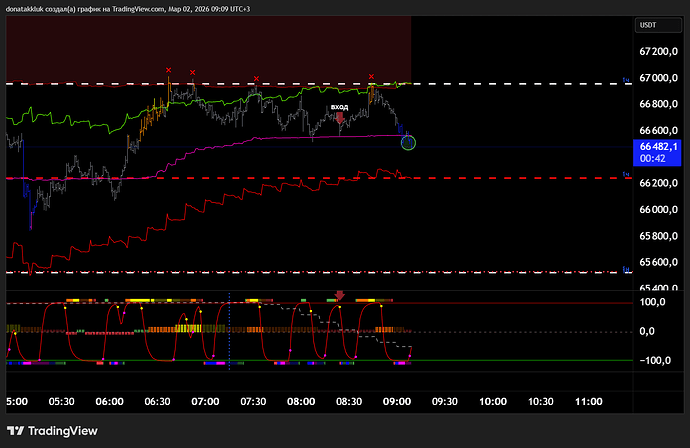690x448 pixels.
Task: Click the chart author header text
Action: click(140, 7)
